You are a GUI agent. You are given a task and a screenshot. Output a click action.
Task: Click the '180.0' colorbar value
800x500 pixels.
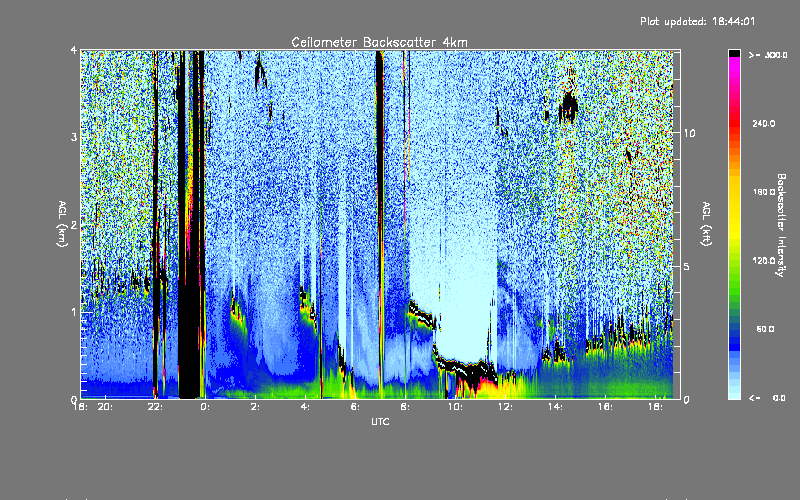[x=764, y=192]
